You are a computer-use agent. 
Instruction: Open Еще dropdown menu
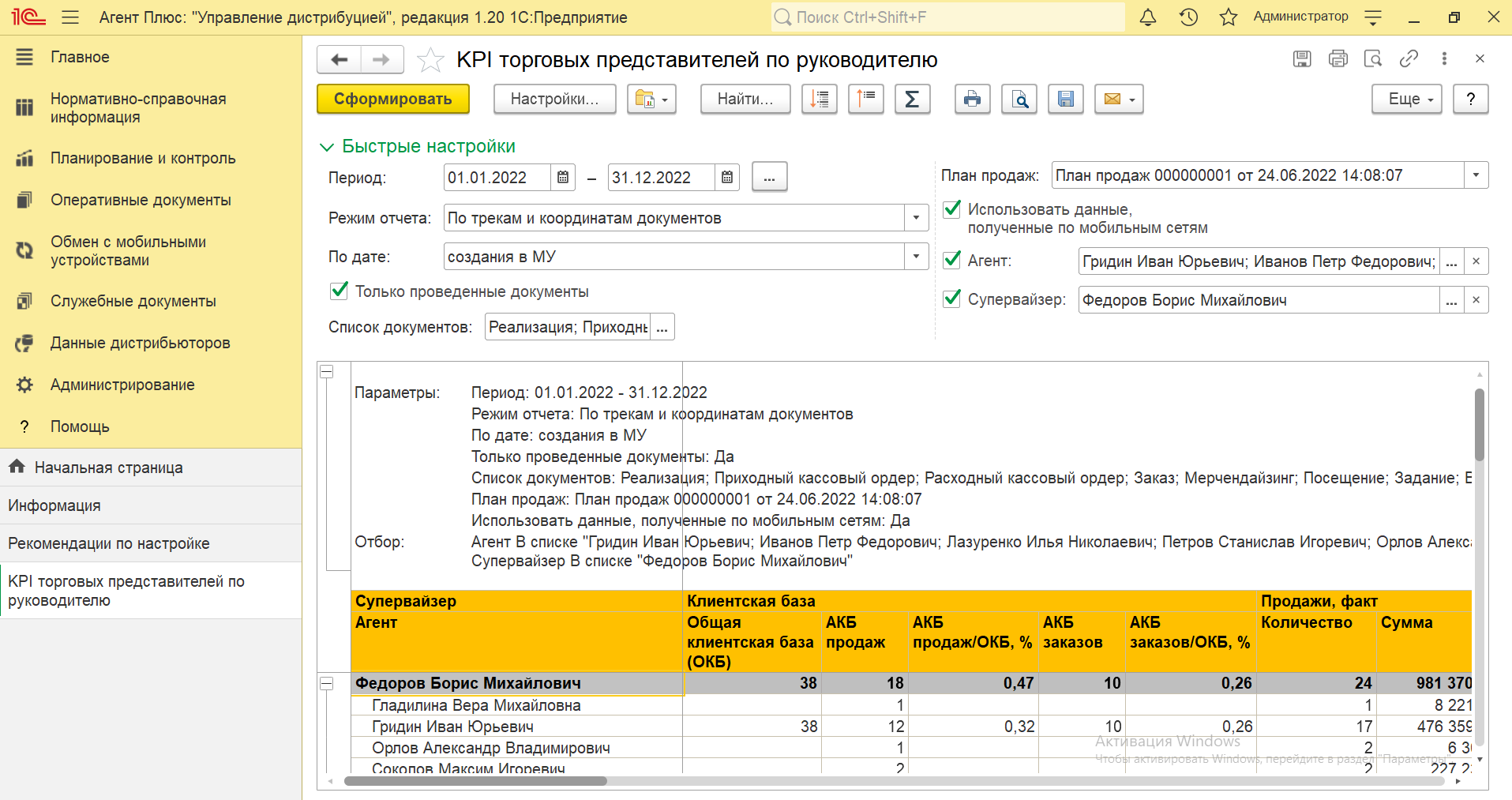point(1406,100)
